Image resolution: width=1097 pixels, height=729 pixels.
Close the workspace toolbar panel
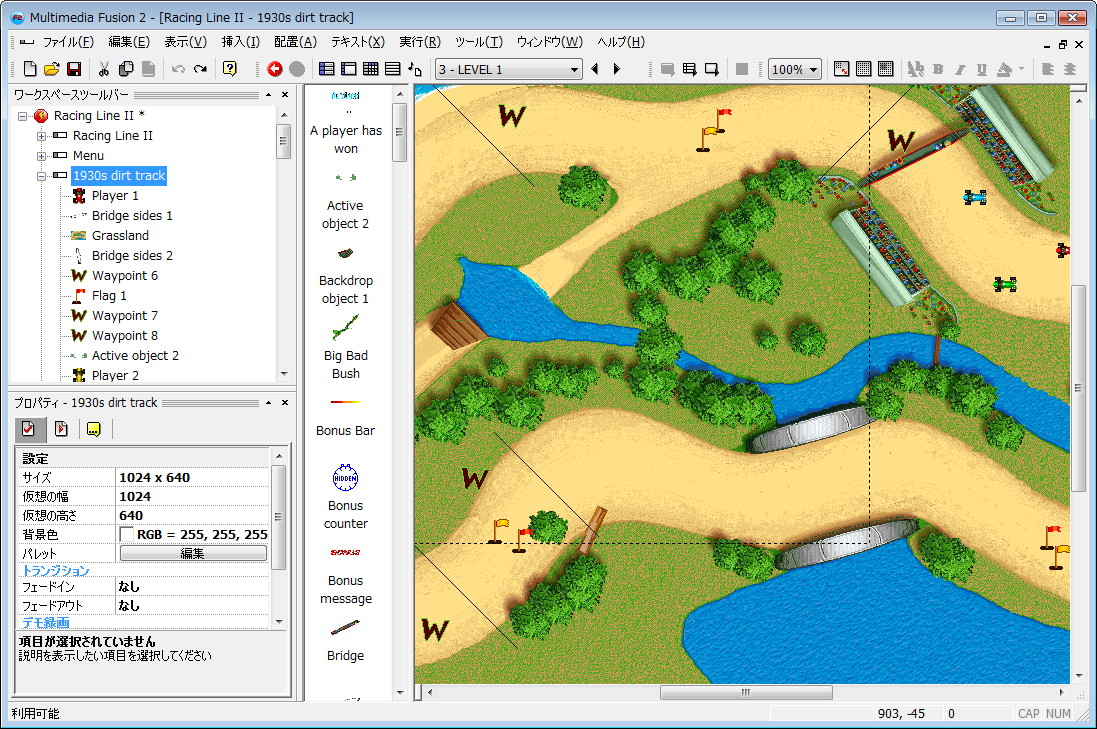285,94
